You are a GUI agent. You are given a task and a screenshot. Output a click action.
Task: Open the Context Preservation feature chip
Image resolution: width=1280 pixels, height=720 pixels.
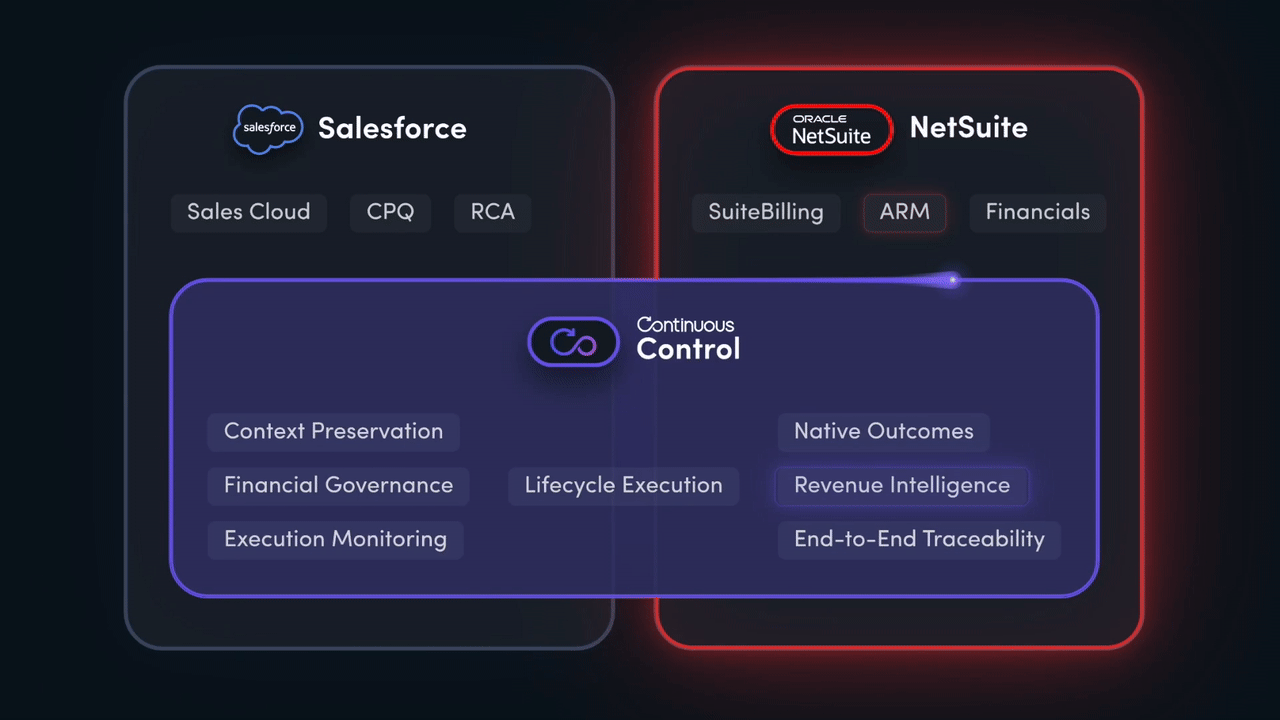[x=333, y=432]
